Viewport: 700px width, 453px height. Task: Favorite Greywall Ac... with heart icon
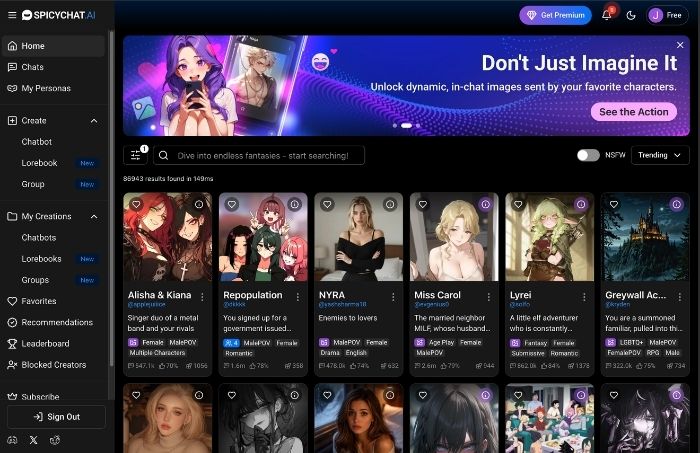tap(614, 204)
